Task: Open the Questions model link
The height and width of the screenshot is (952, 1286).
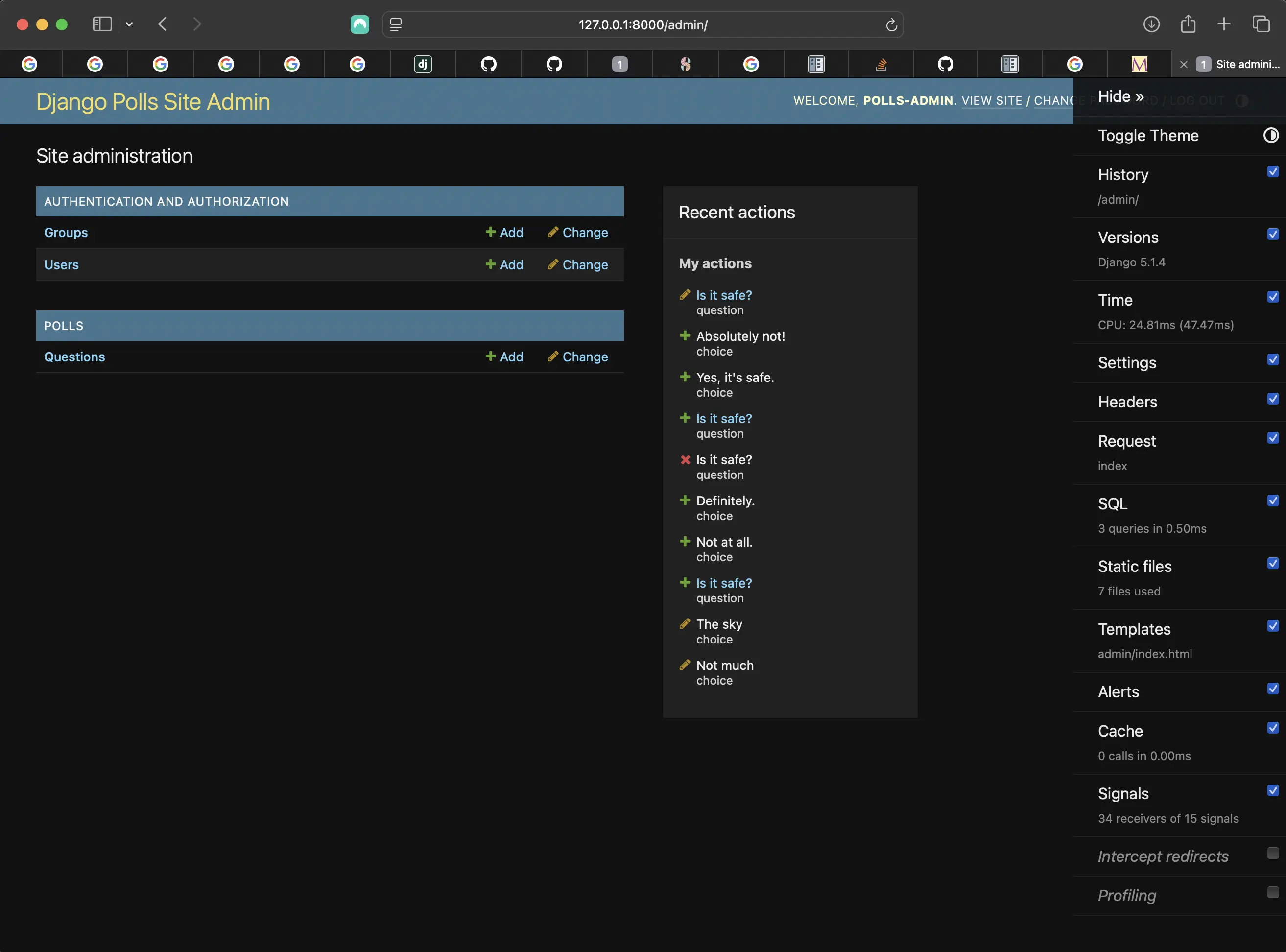Action: point(75,357)
